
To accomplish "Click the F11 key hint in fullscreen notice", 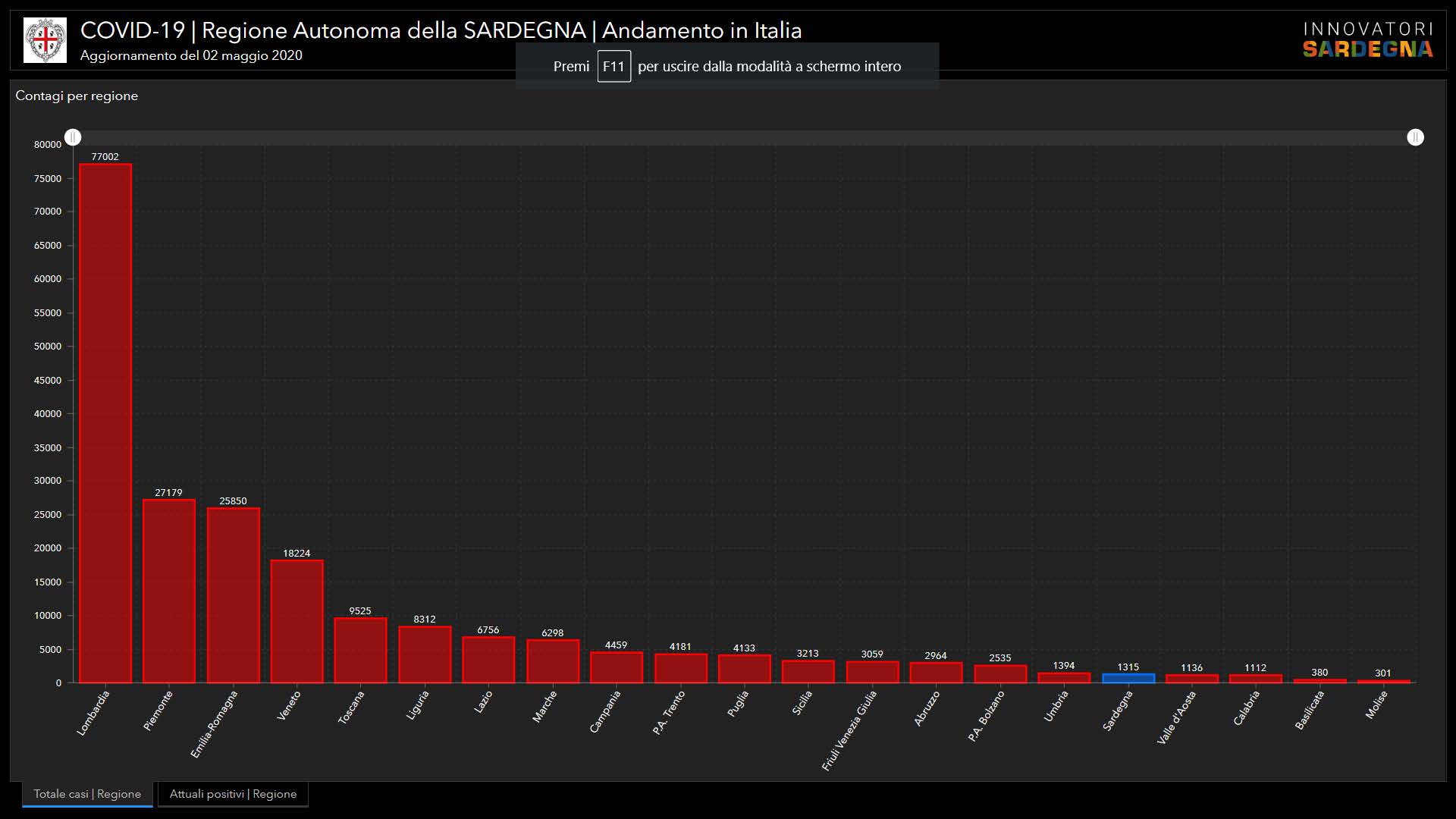I will [613, 66].
